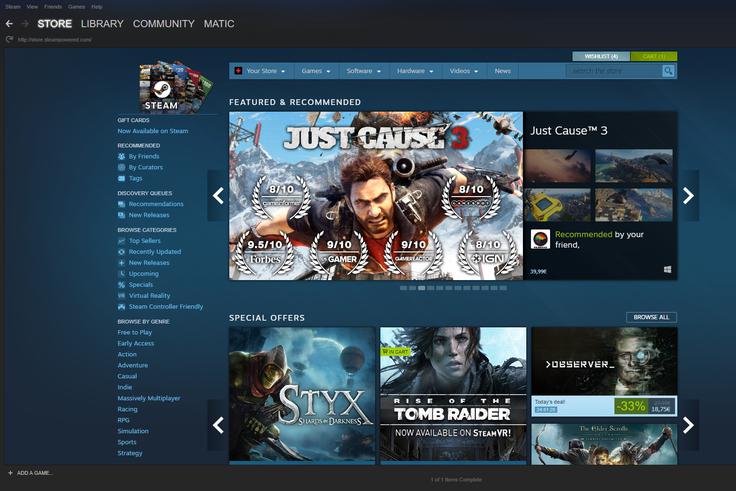Show previous special offers arrow

(218, 425)
